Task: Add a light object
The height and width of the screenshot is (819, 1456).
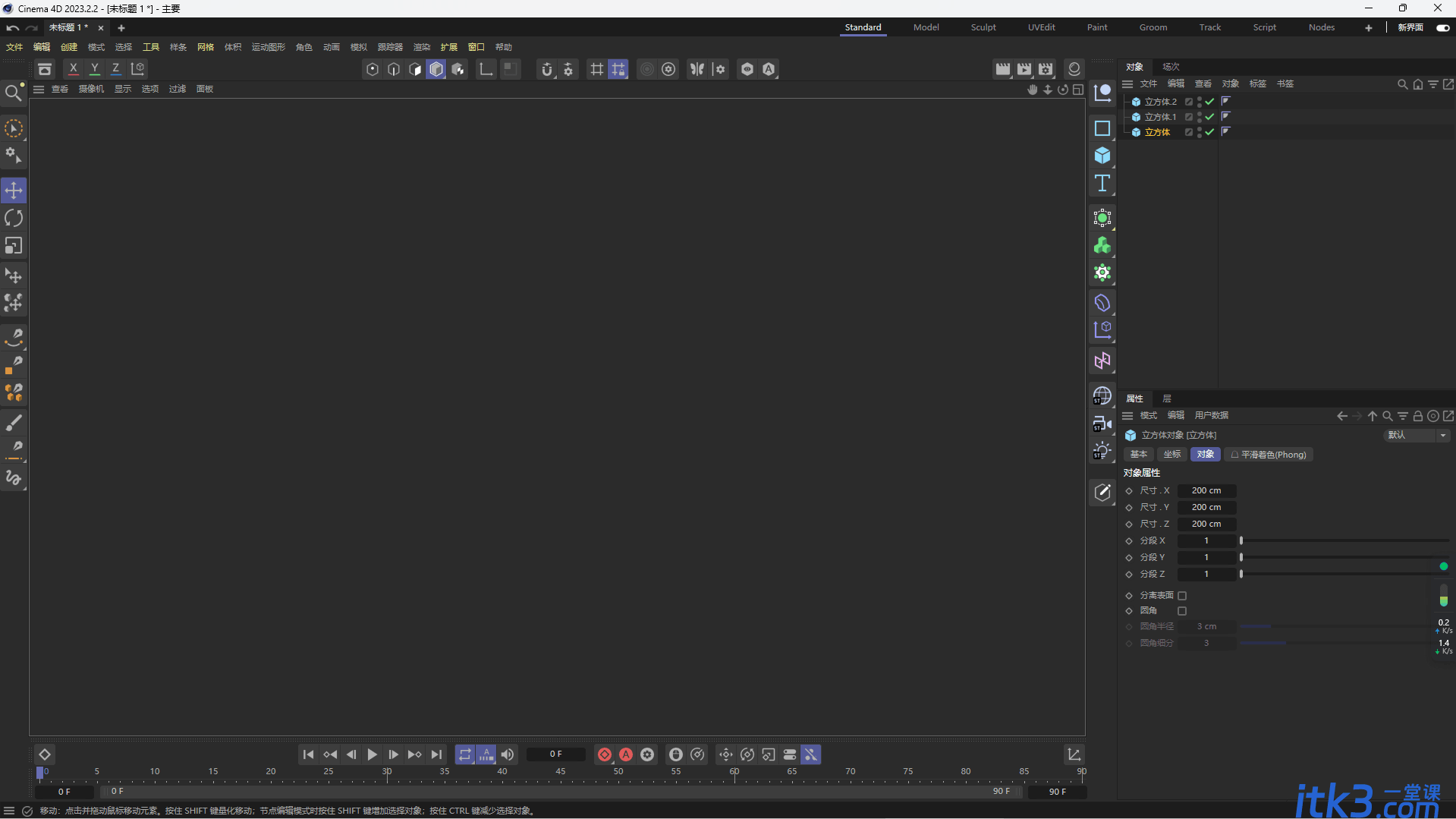Action: [x=1102, y=451]
